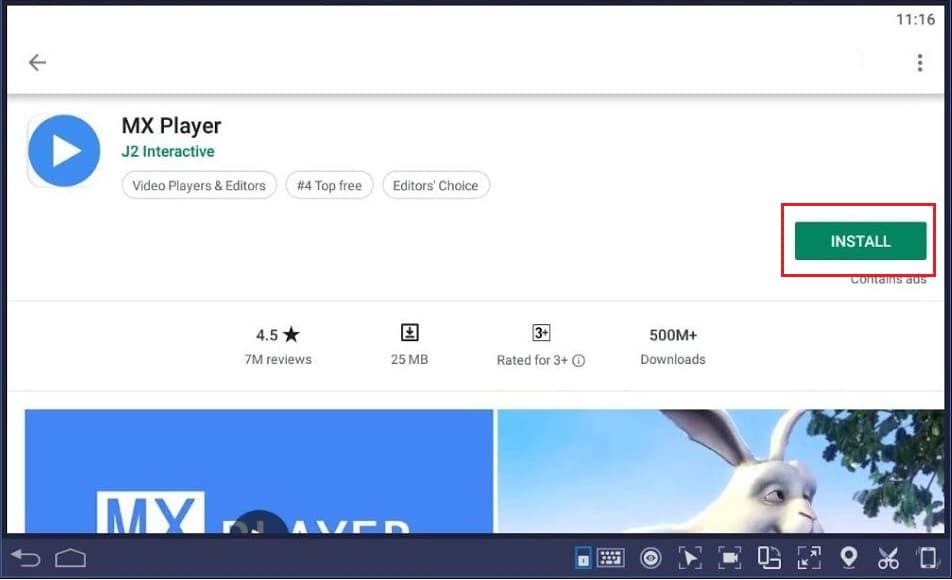Click the Android home button in bottom bar

70,558
